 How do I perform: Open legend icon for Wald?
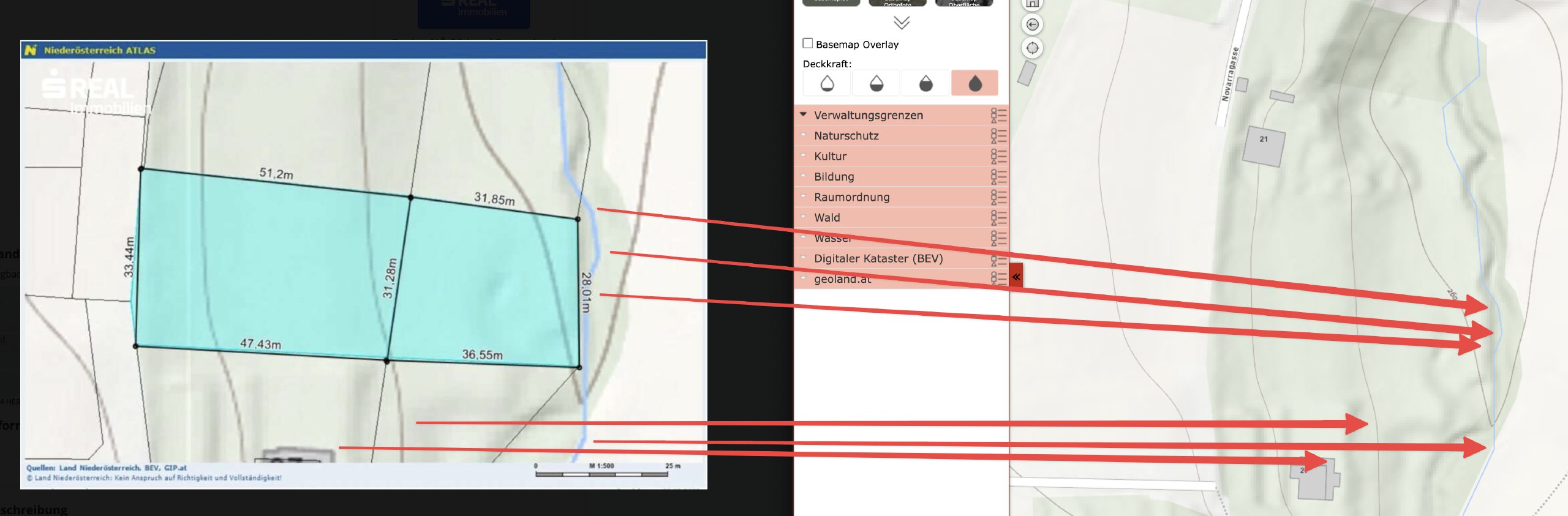998,217
